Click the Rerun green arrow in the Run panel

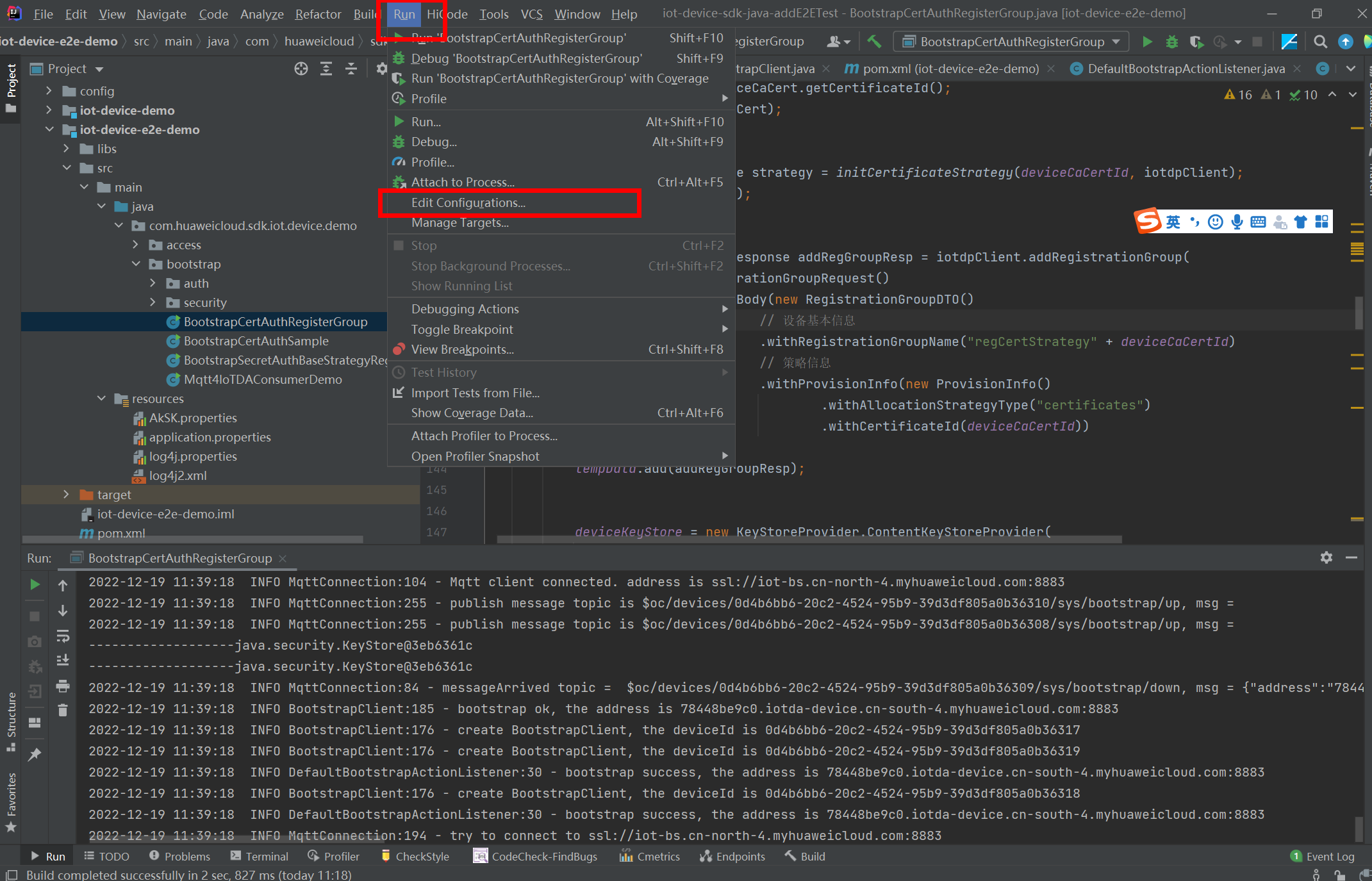35,584
